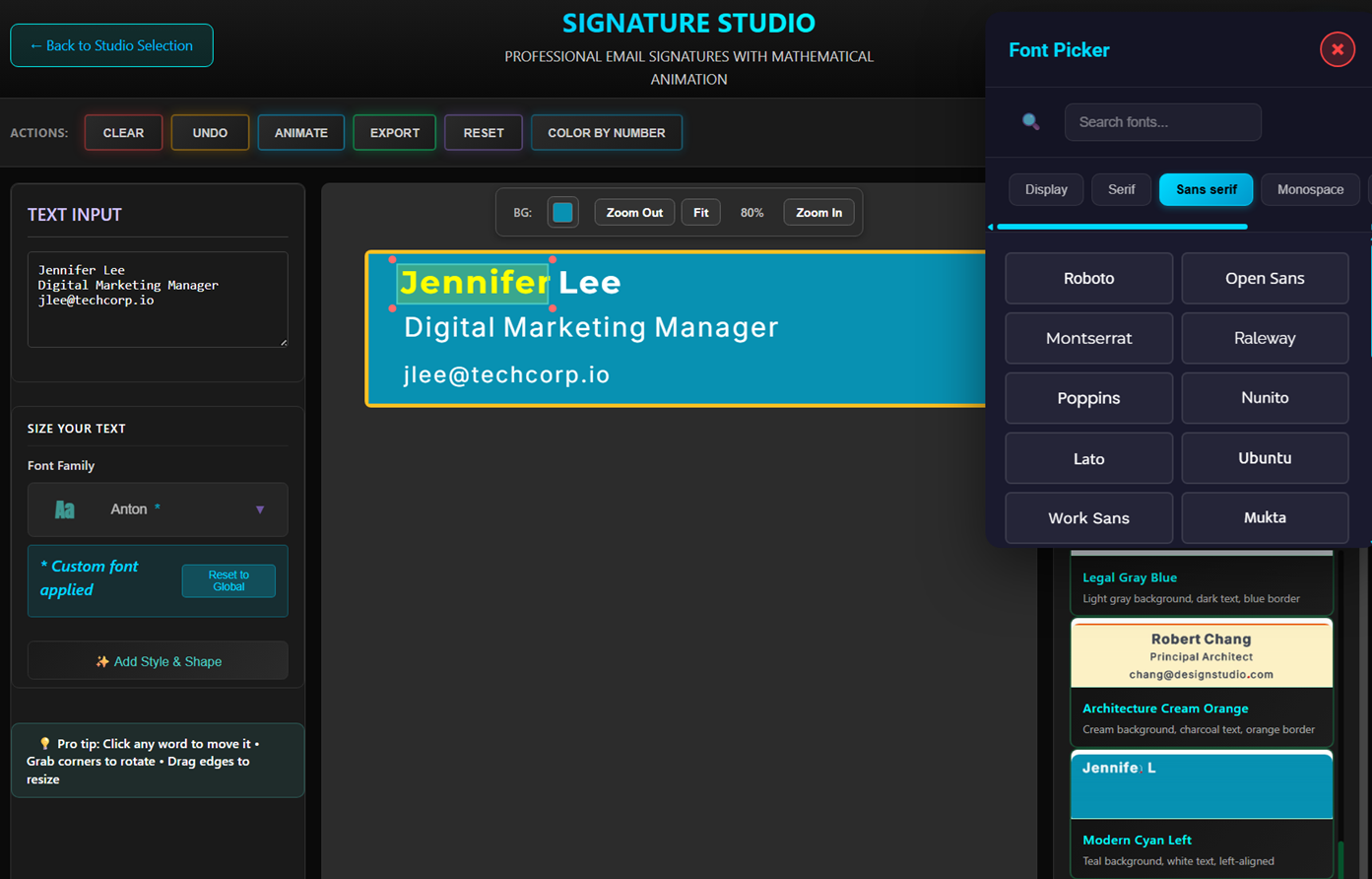Apply the Poppins font
This screenshot has width=1372, height=879.
(1088, 398)
